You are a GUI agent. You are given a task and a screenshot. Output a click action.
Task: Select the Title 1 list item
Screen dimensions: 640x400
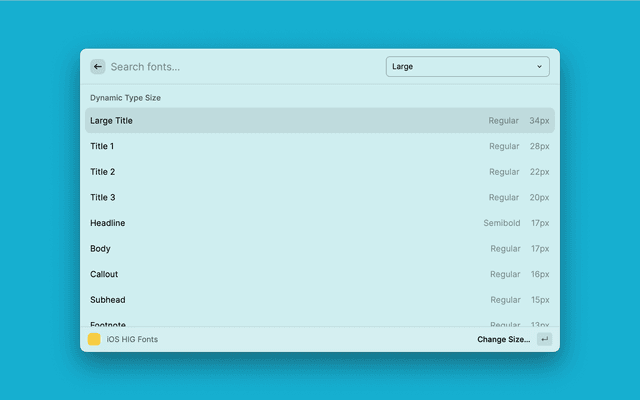click(x=320, y=147)
